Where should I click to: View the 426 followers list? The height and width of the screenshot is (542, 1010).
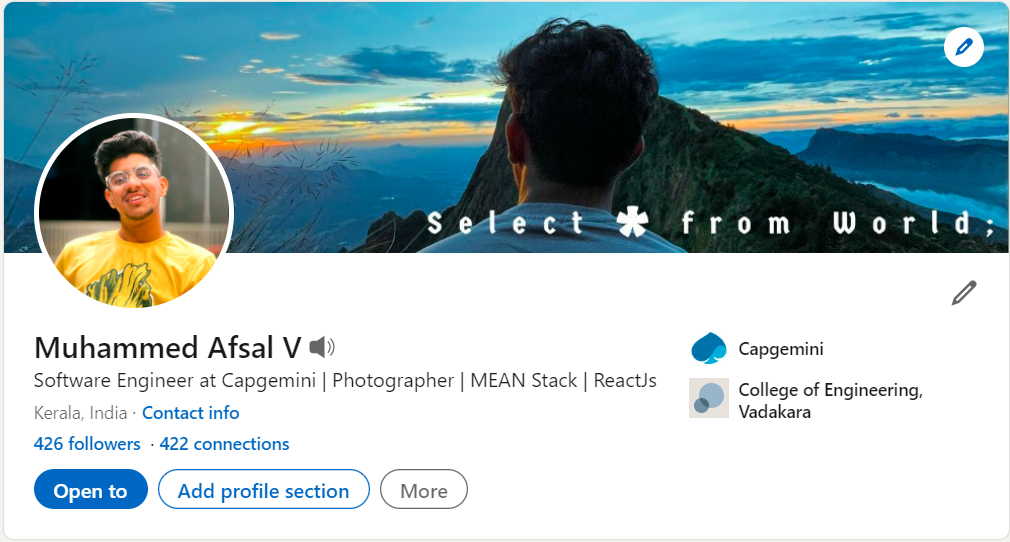(87, 444)
